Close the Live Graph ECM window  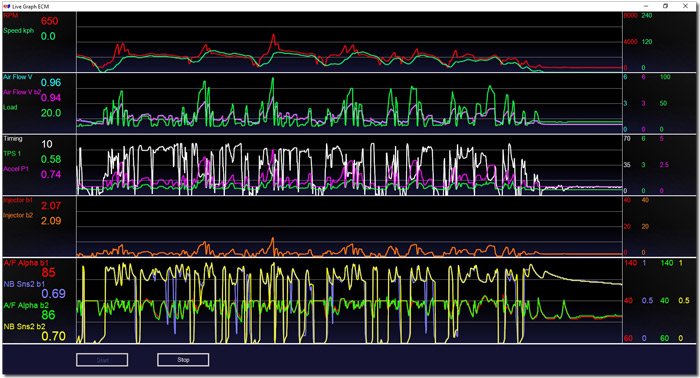tap(685, 6)
